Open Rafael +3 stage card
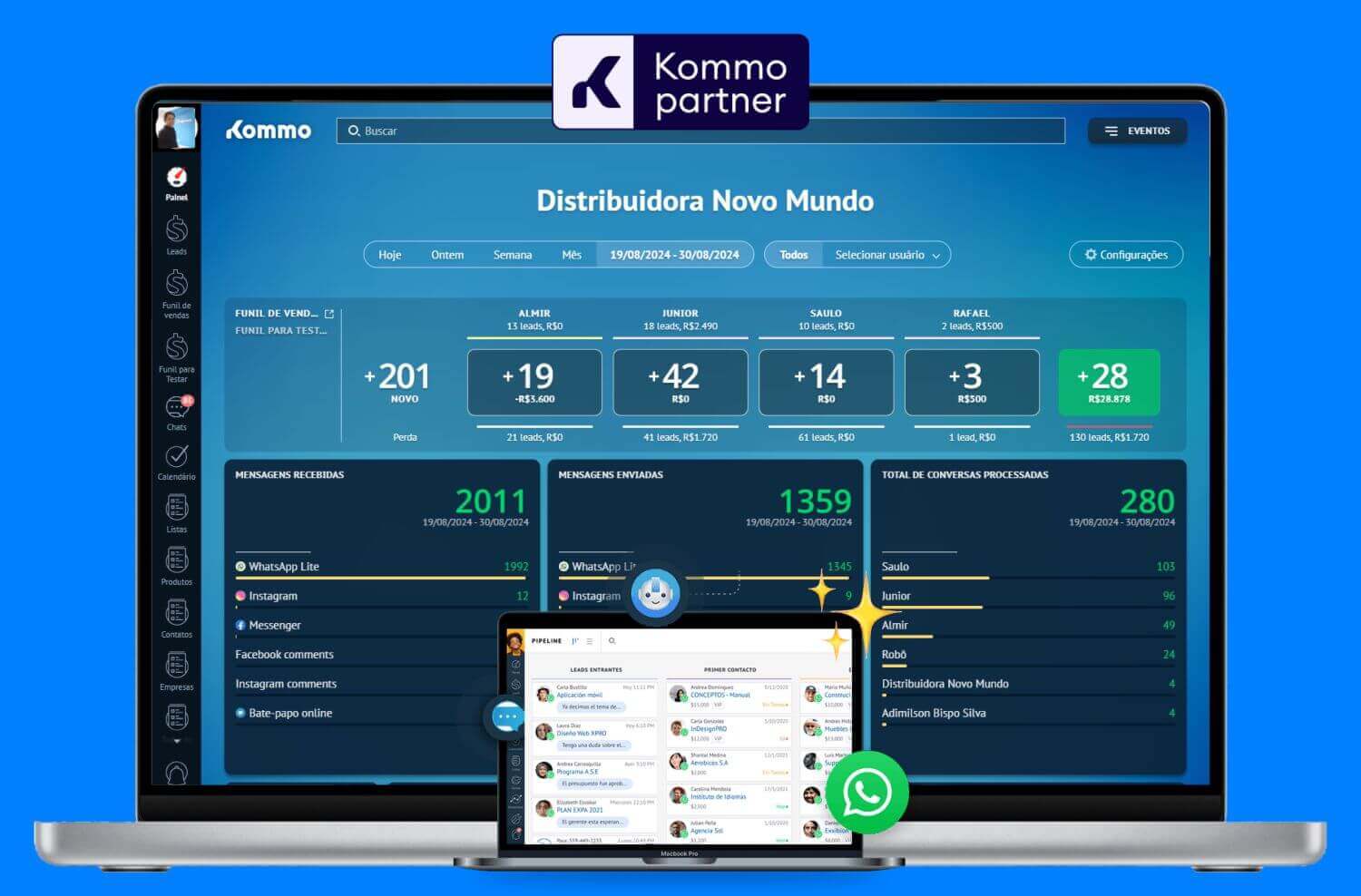This screenshot has width=1361, height=896. point(972,383)
